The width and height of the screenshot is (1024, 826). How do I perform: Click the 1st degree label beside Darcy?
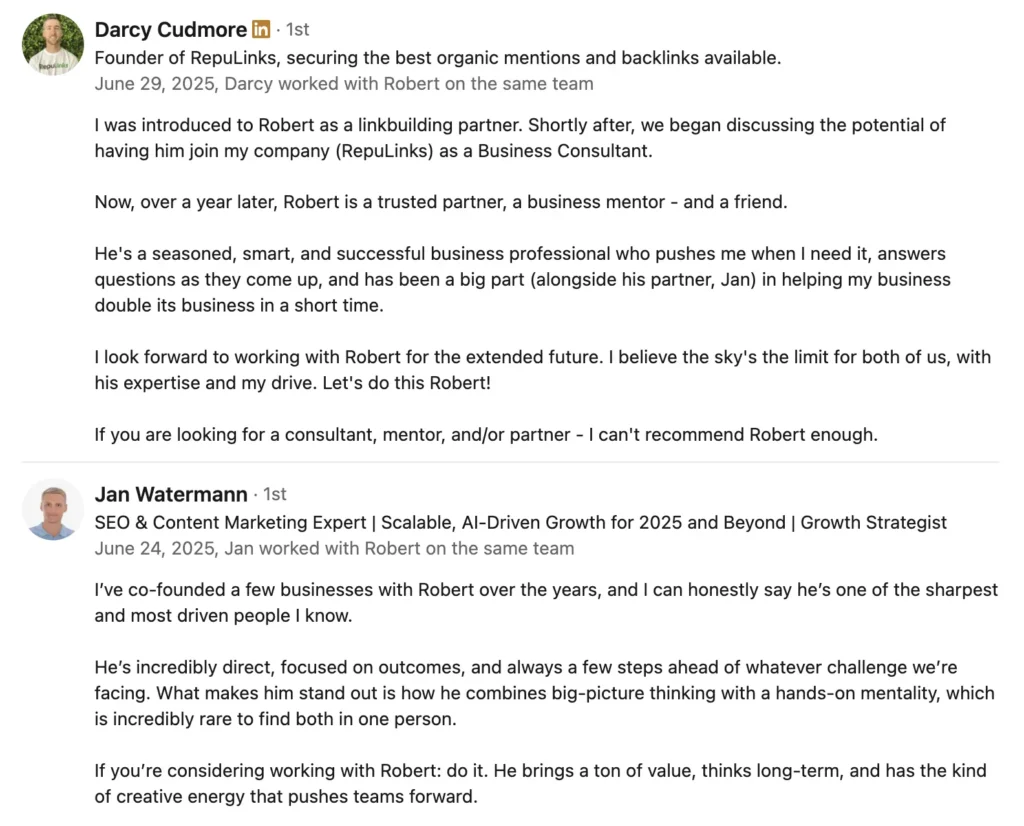pyautogui.click(x=297, y=30)
